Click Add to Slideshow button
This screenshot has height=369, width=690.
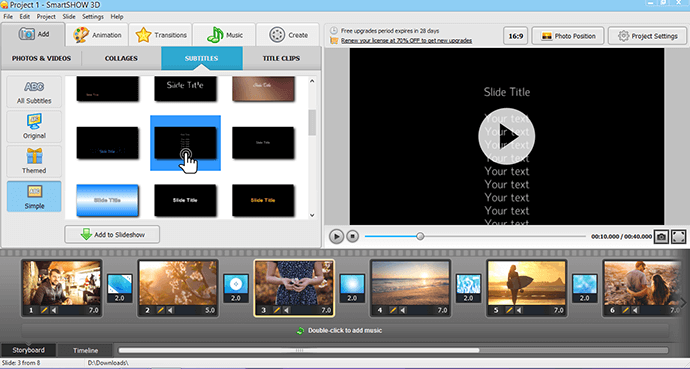coord(112,234)
